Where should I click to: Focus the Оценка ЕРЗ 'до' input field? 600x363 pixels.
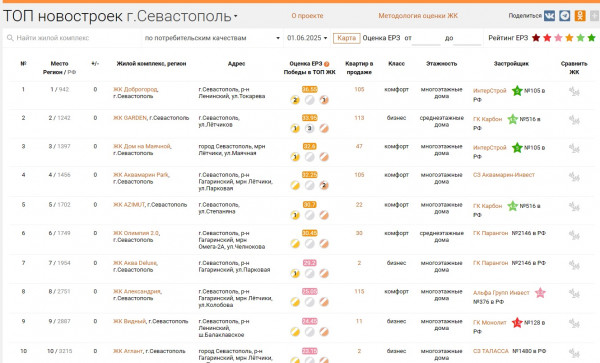tap(467, 38)
